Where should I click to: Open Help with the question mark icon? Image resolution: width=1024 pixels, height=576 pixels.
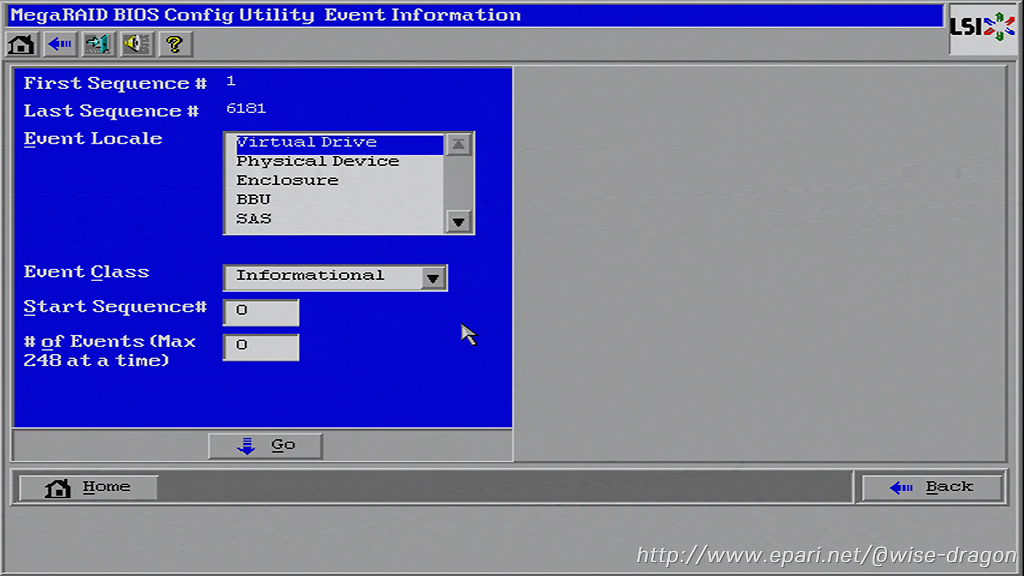pos(174,44)
